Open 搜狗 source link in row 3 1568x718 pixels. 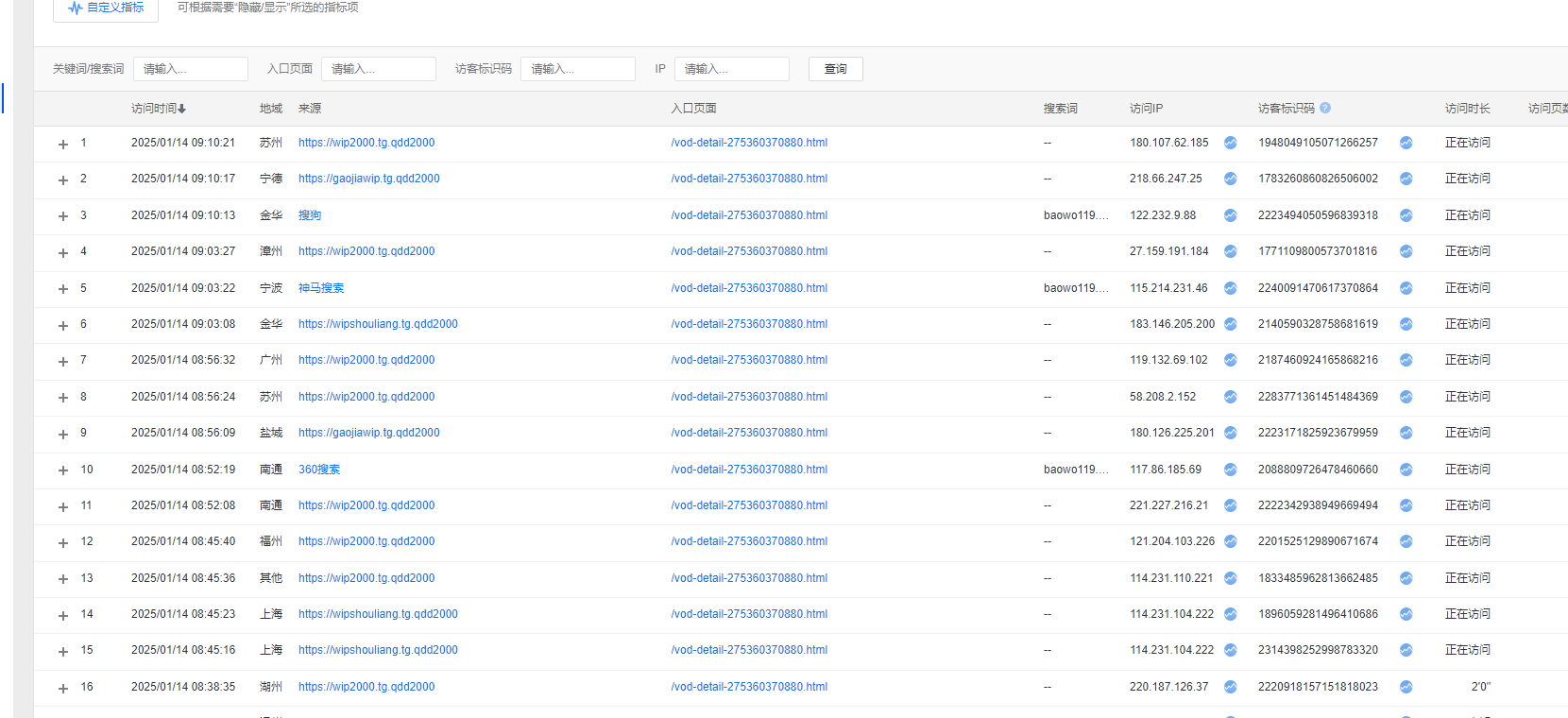click(x=310, y=215)
